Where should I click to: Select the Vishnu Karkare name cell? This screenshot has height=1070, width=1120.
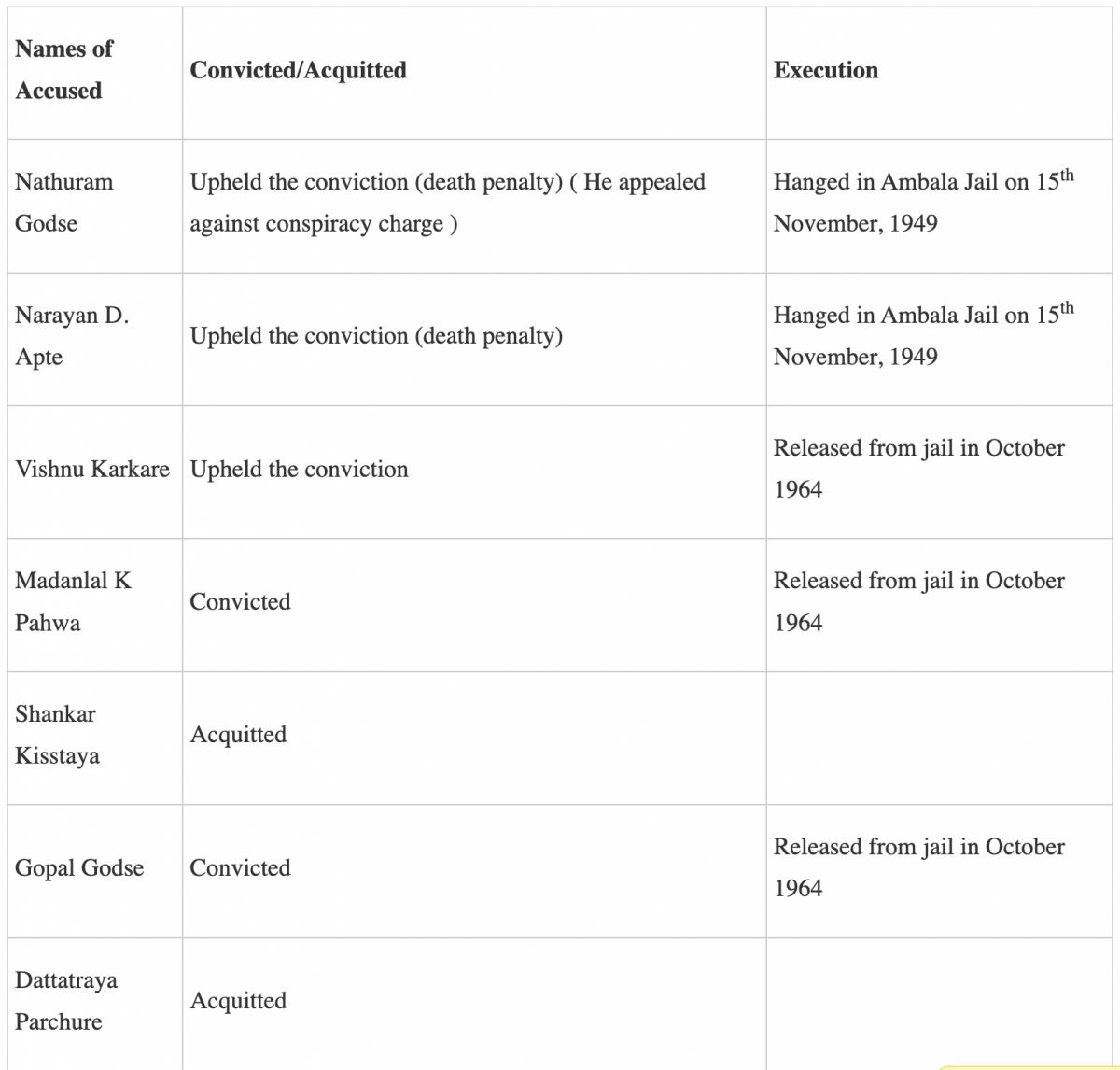pyautogui.click(x=92, y=469)
